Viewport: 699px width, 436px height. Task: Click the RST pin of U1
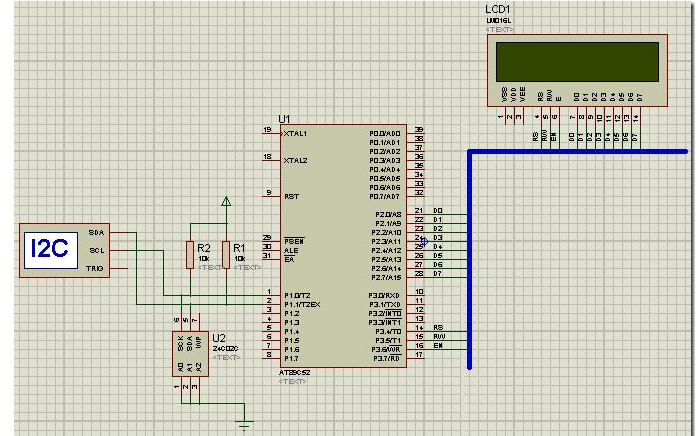click(292, 197)
